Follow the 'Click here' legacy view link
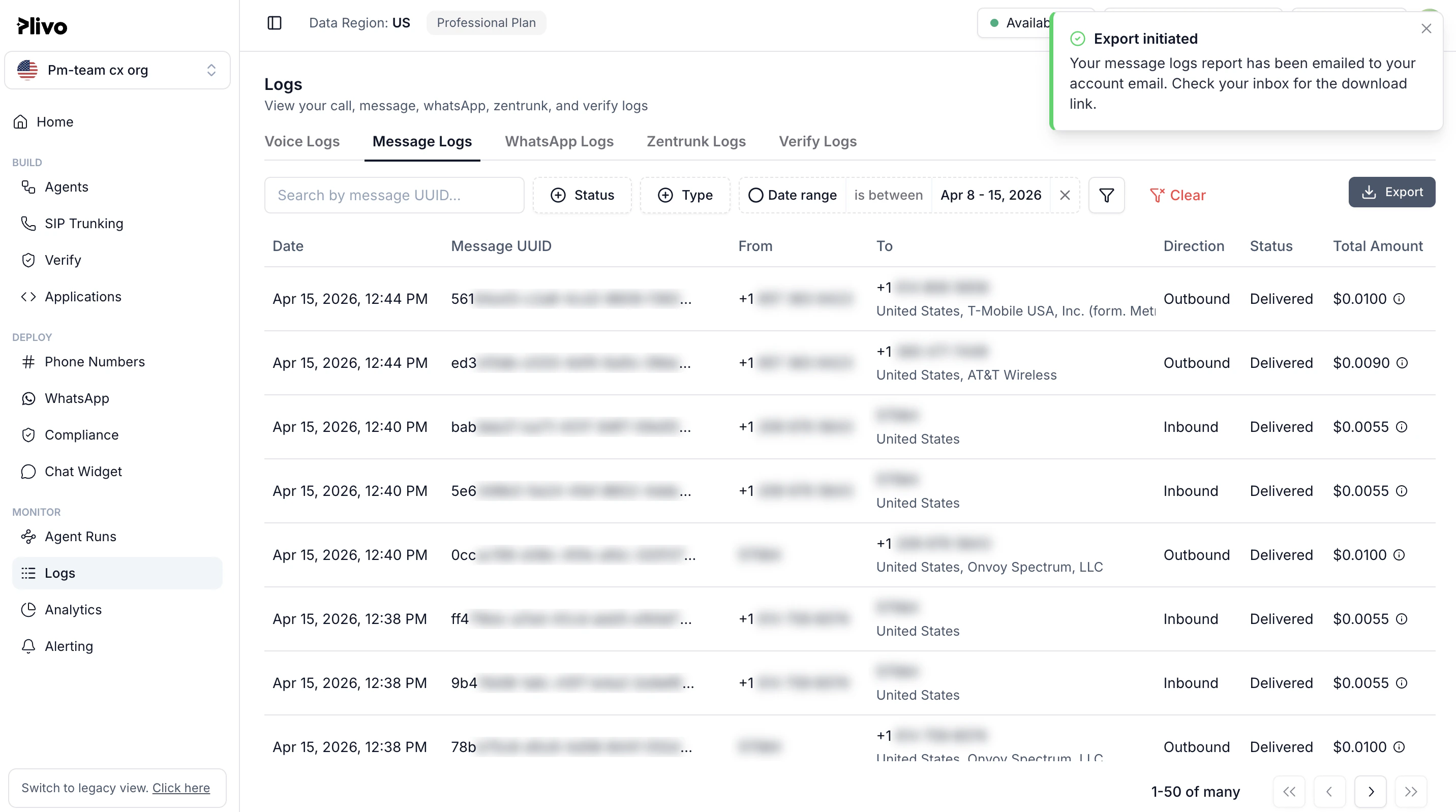Screen dimensions: 1456x812 click(x=181, y=788)
